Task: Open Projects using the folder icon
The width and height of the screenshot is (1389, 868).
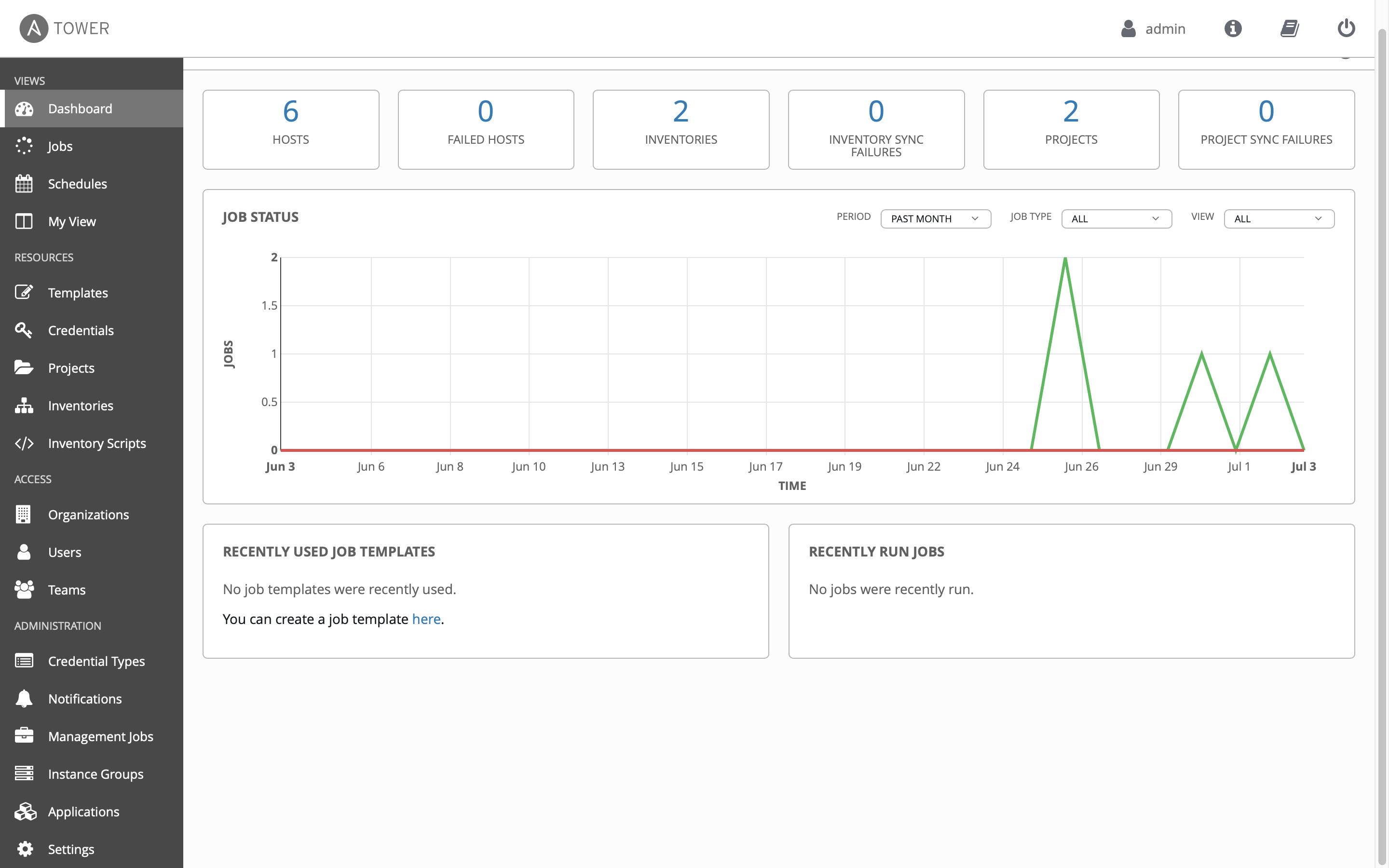Action: (23, 367)
